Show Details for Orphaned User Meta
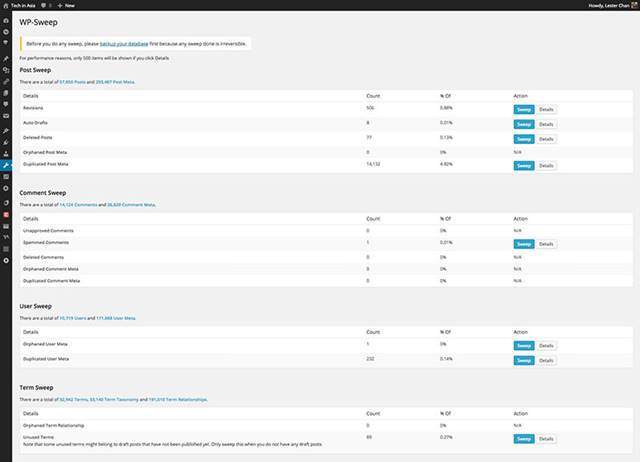 click(x=546, y=346)
